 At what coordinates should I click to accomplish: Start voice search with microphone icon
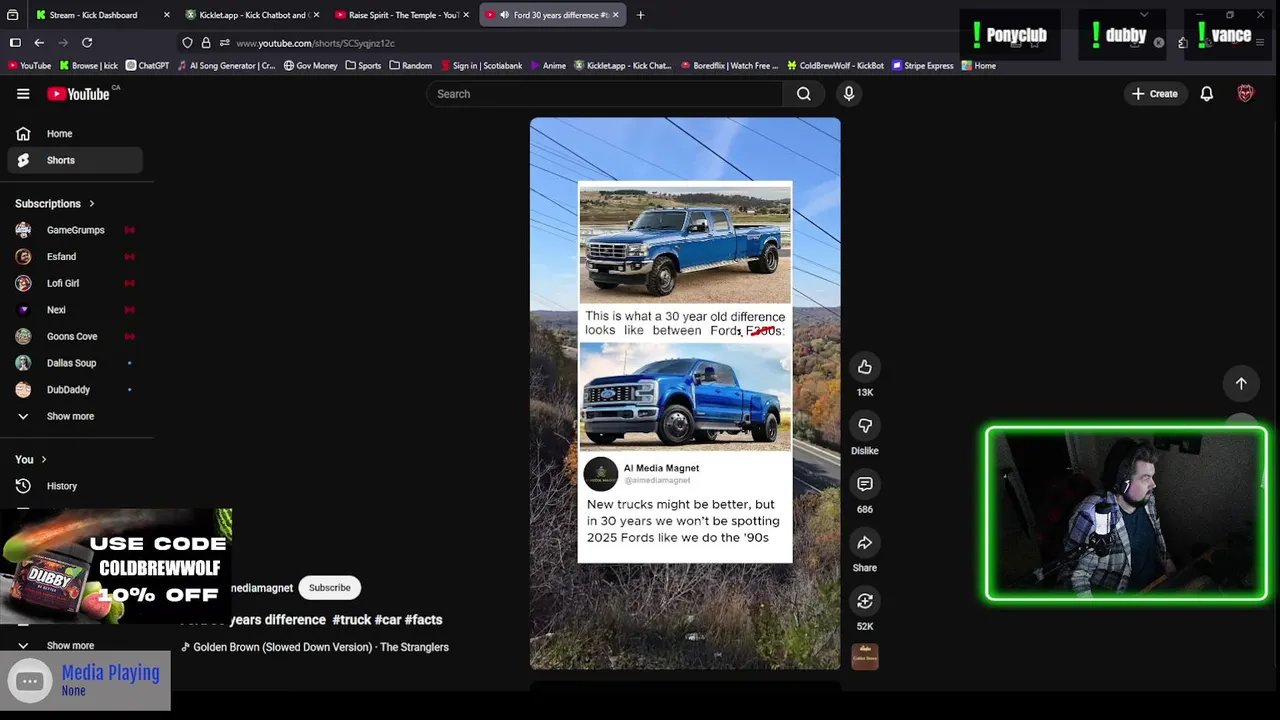point(849,94)
